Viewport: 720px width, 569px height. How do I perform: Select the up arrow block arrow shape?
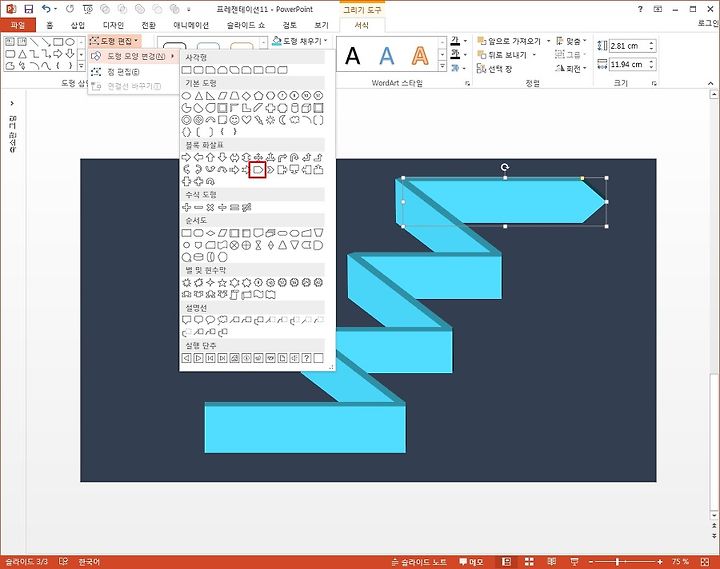(x=210, y=158)
